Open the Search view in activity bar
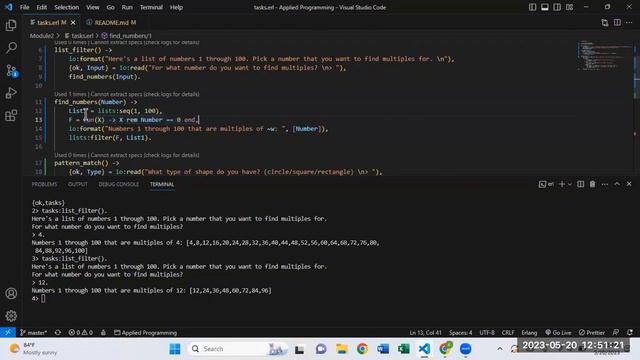Image resolution: width=640 pixels, height=360 pixels. 11,48
